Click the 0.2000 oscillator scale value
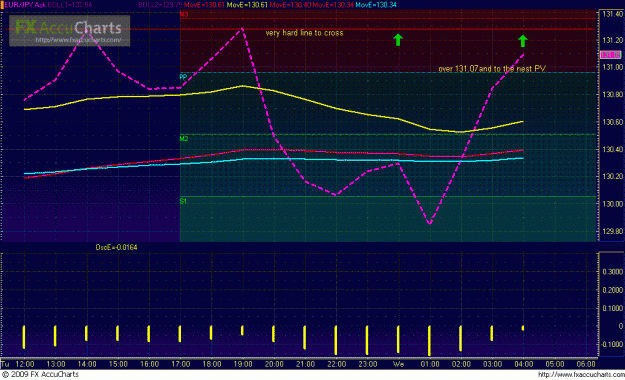The image size is (625, 380). coord(613,290)
